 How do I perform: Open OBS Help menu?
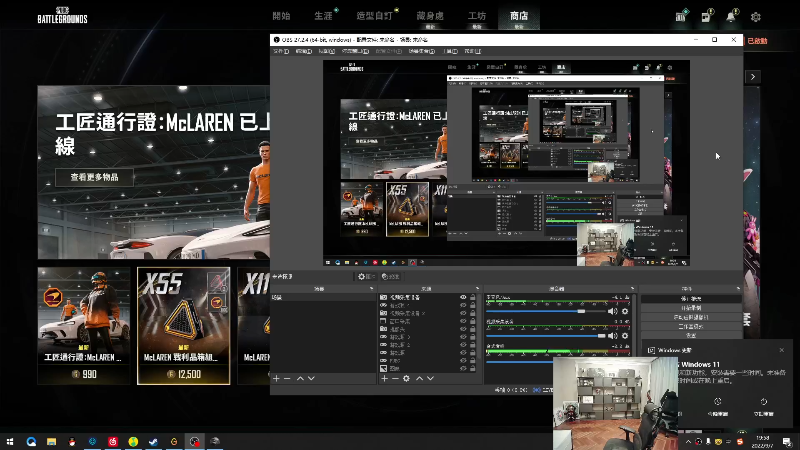coord(473,51)
